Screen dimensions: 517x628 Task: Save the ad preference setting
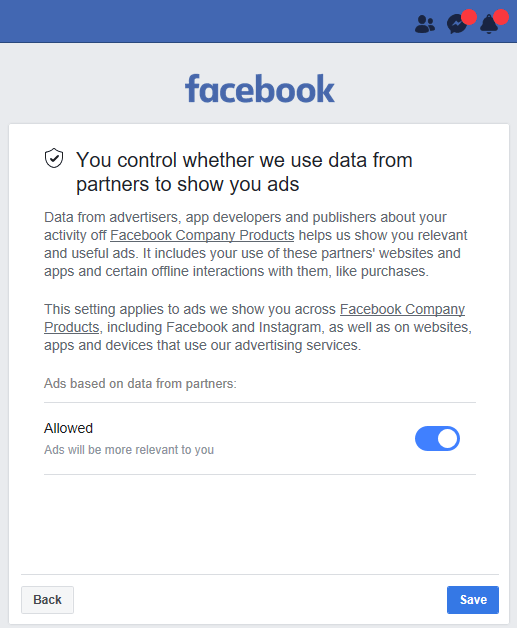pos(473,600)
